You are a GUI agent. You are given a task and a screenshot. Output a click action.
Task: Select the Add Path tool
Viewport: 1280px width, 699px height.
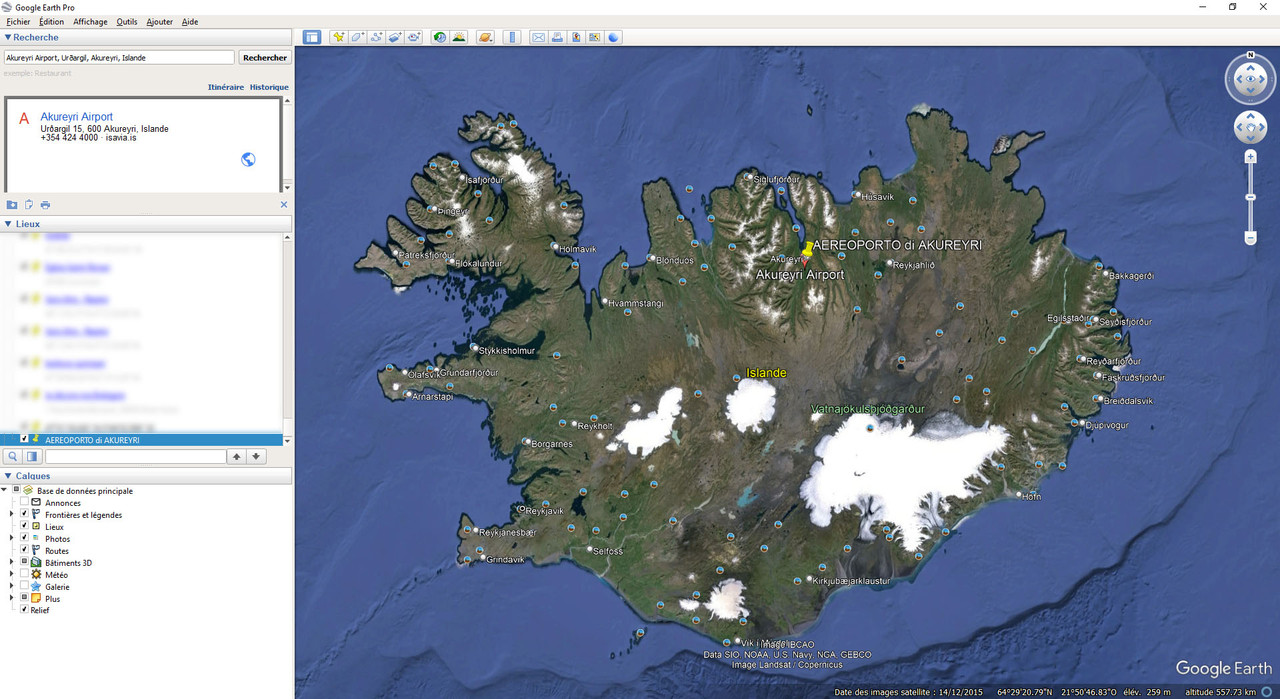tap(376, 37)
